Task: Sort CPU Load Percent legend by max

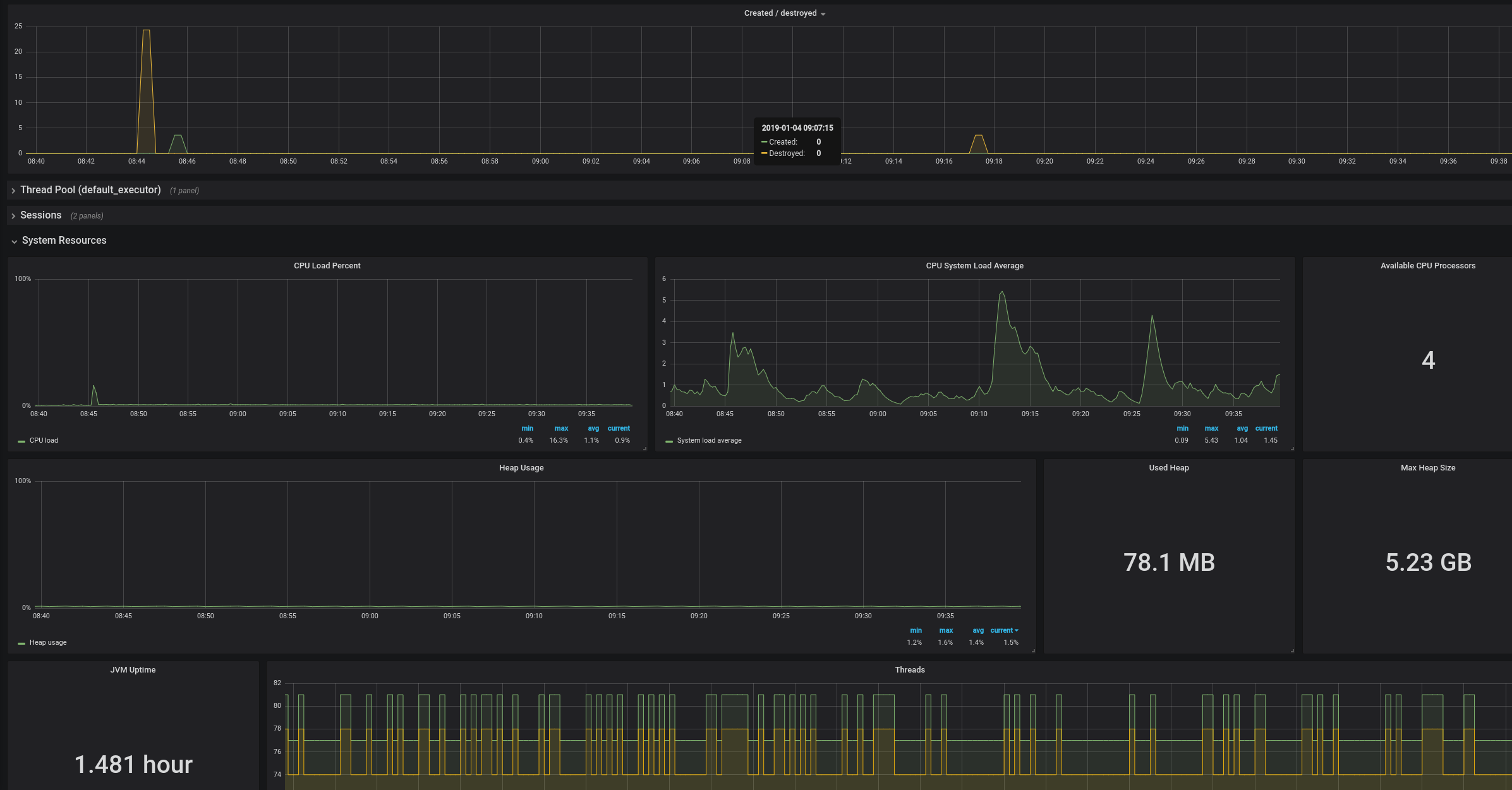Action: (x=561, y=429)
